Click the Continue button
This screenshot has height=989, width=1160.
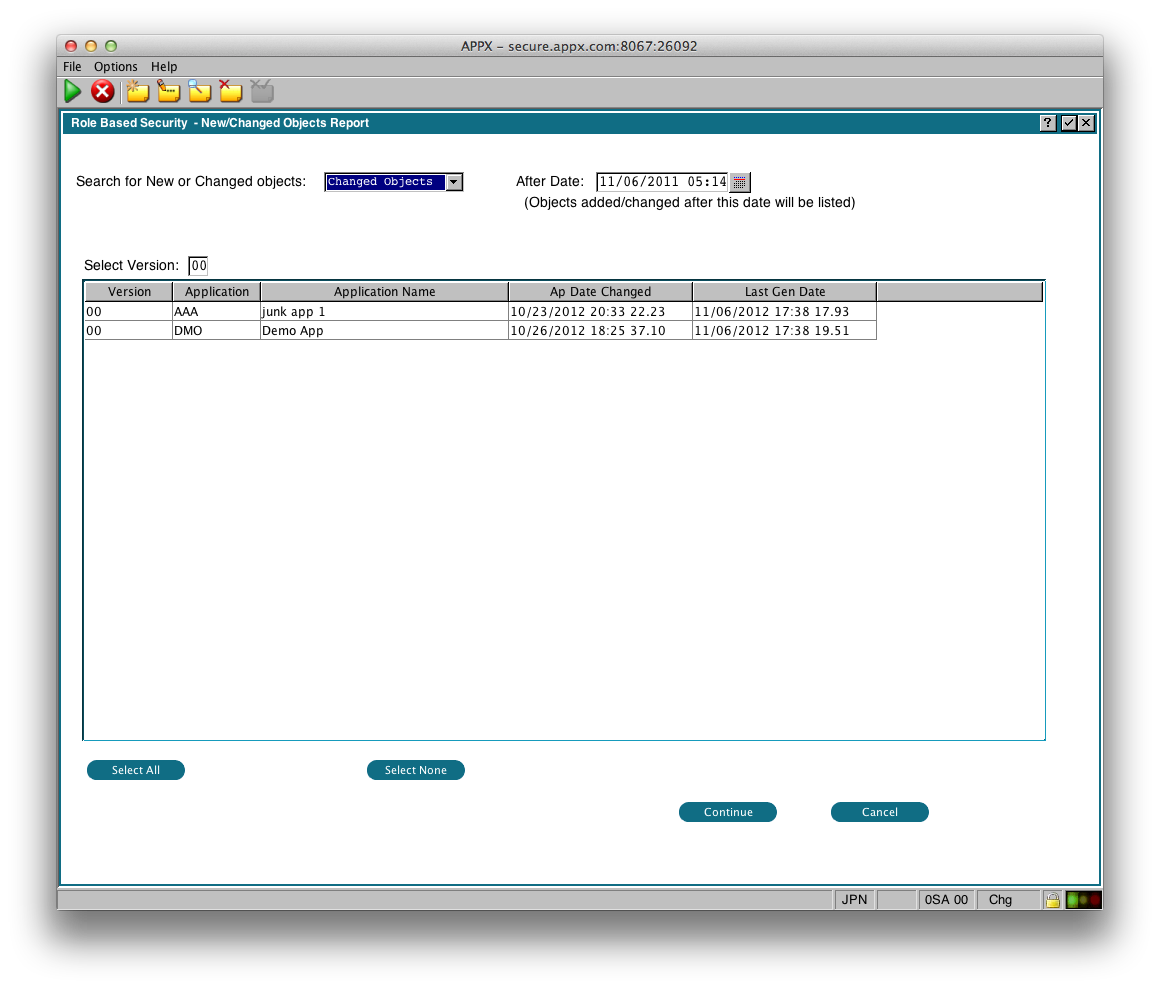(x=727, y=812)
